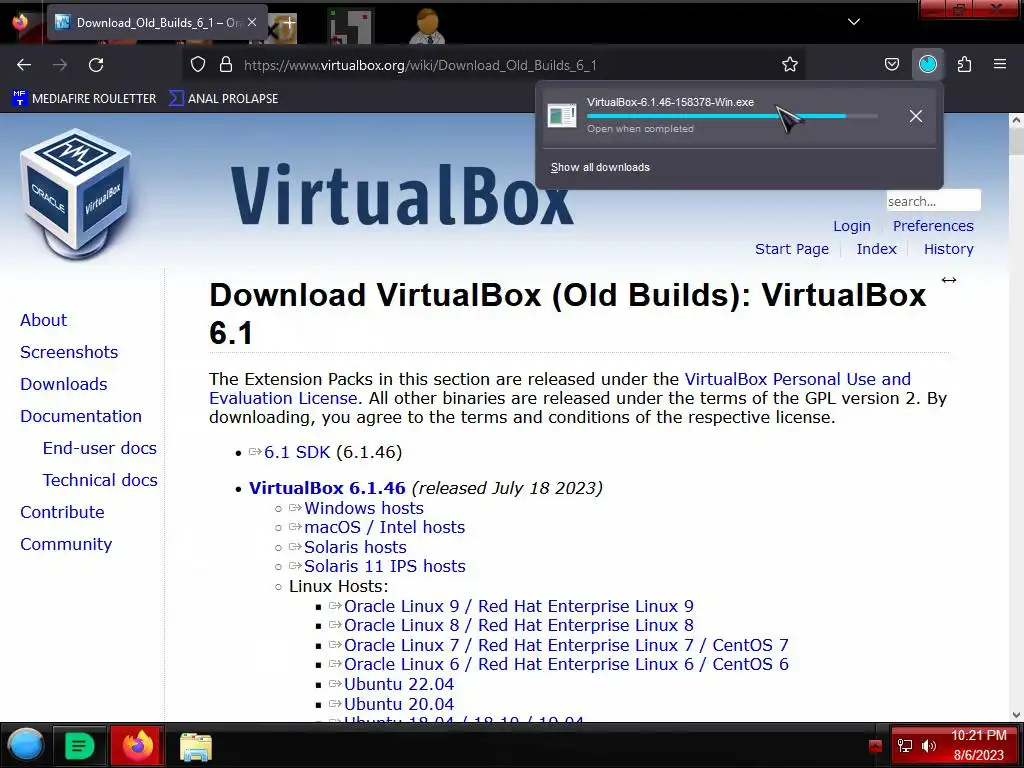Click Show all downloads
Image resolution: width=1024 pixels, height=768 pixels.
click(x=600, y=167)
